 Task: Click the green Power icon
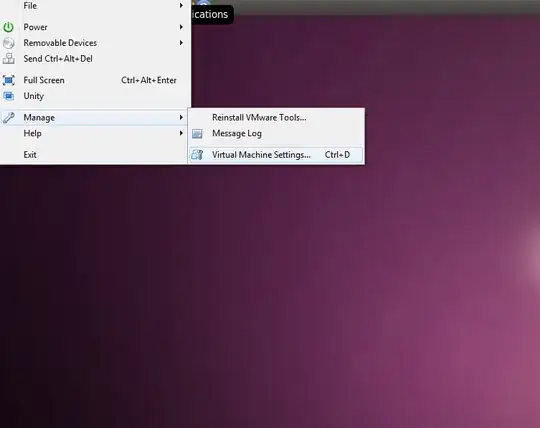coord(8,27)
